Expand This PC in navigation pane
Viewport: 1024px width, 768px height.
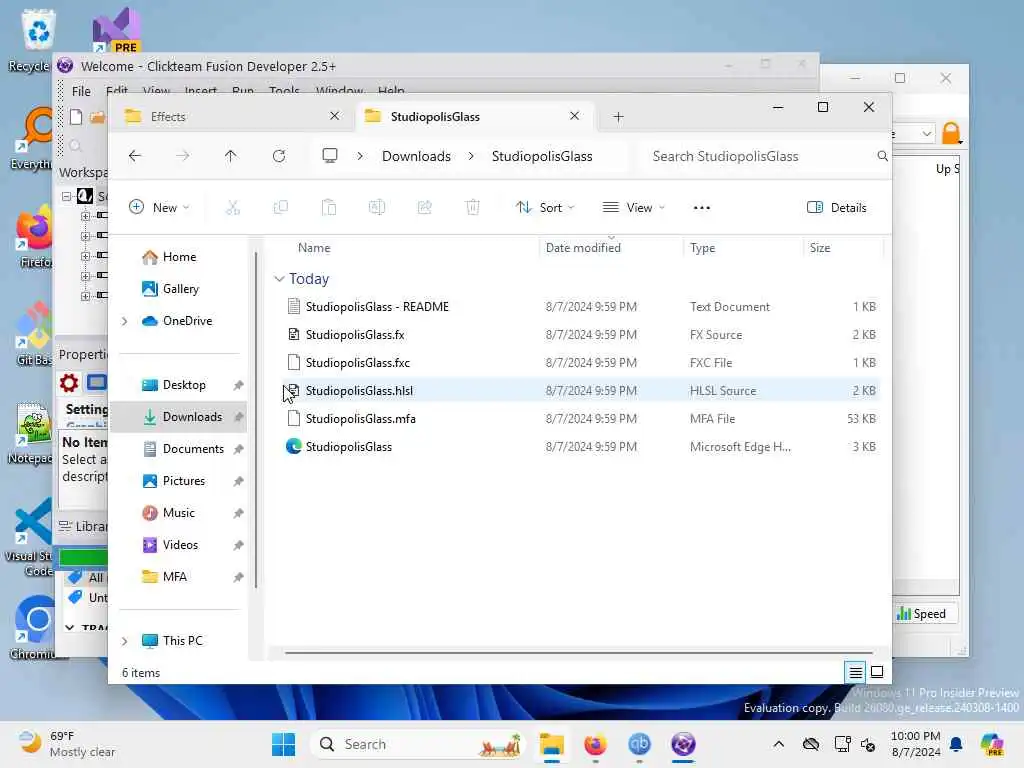click(124, 641)
